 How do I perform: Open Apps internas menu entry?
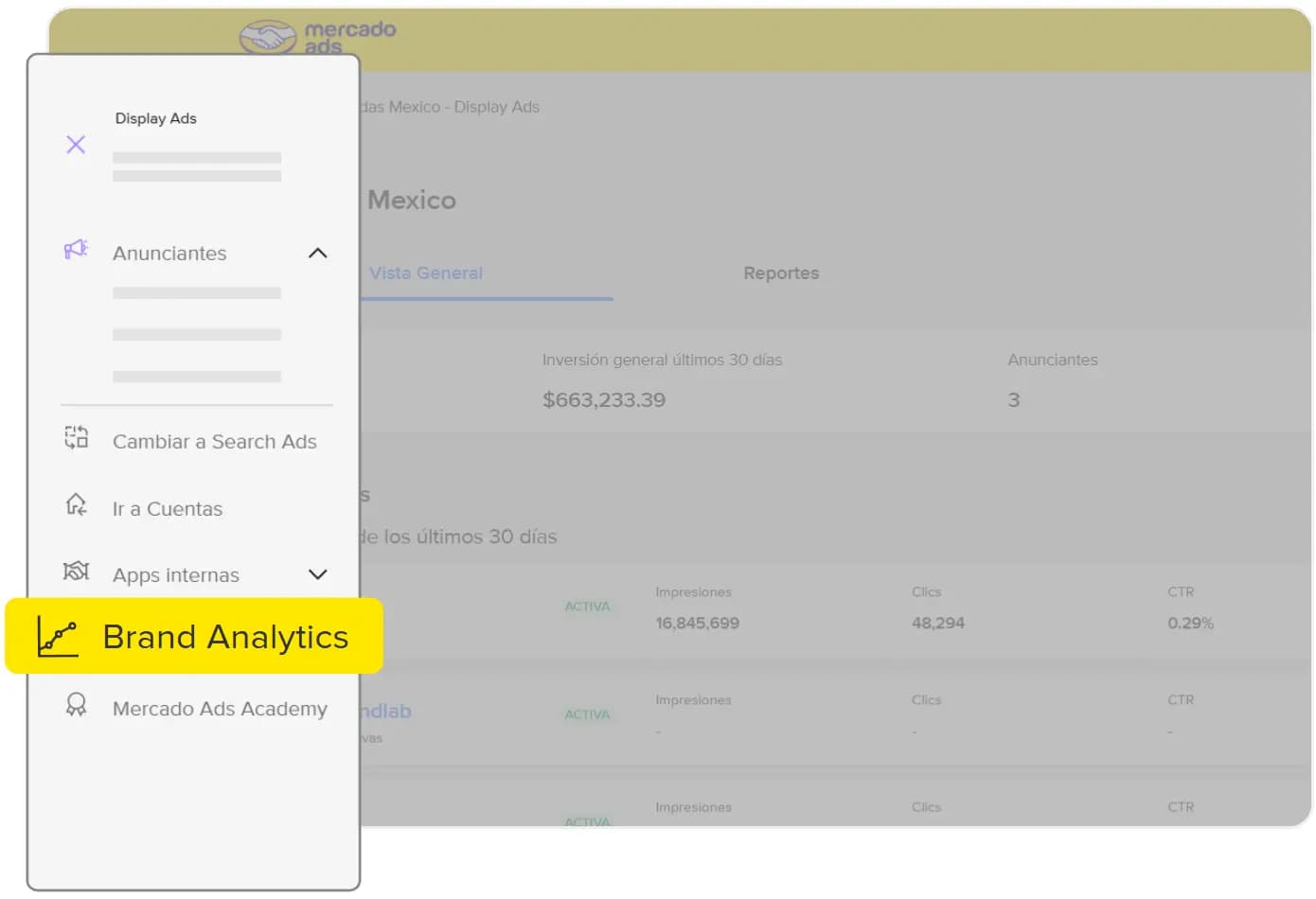(176, 575)
